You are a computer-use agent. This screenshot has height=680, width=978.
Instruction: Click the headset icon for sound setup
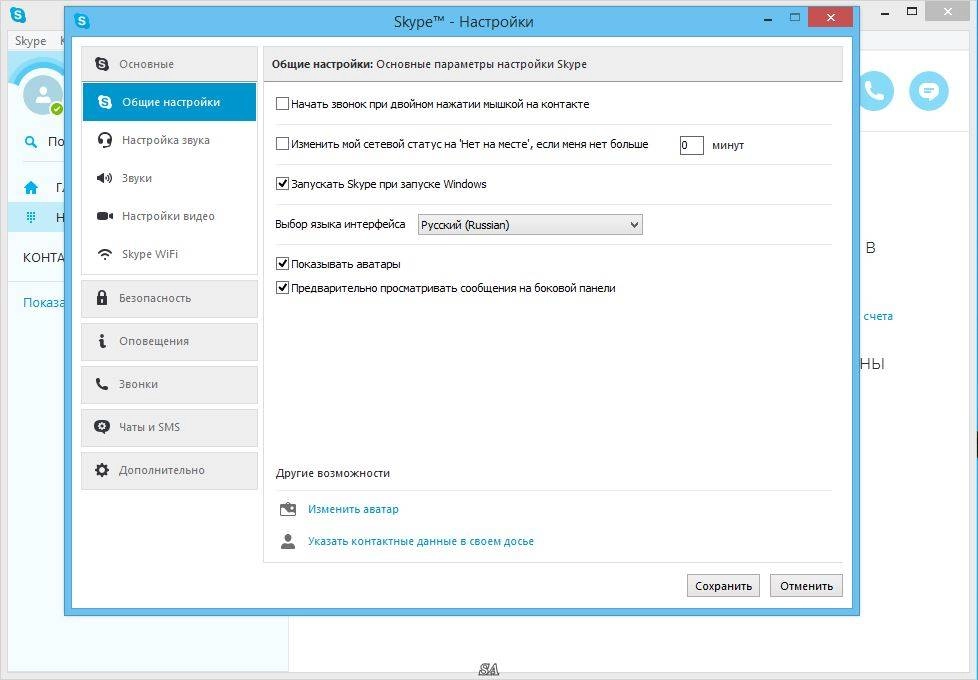105,140
